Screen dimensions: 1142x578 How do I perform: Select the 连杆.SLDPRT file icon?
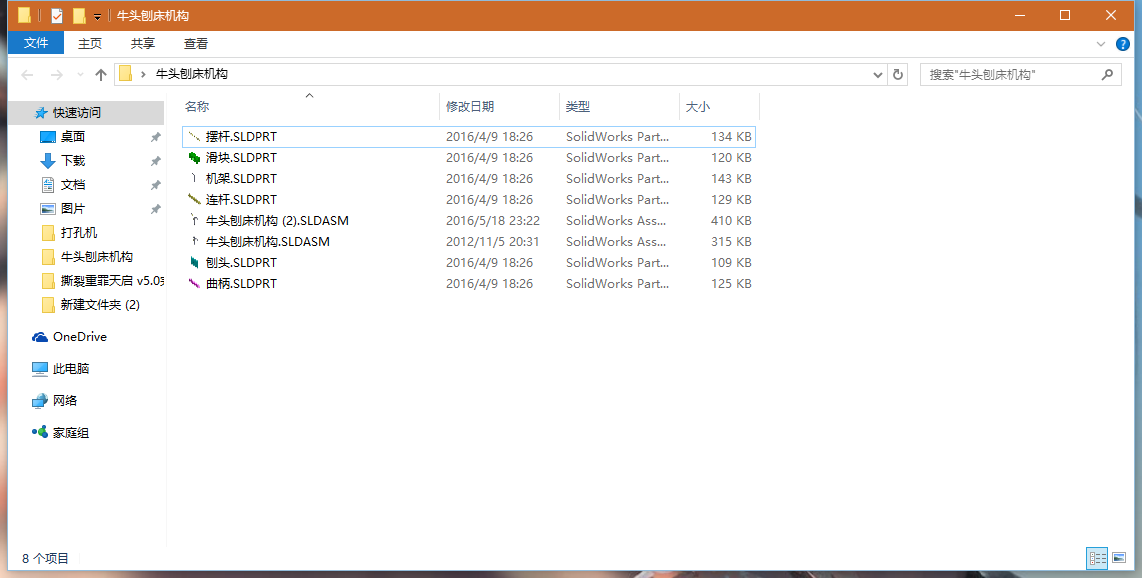pos(194,199)
